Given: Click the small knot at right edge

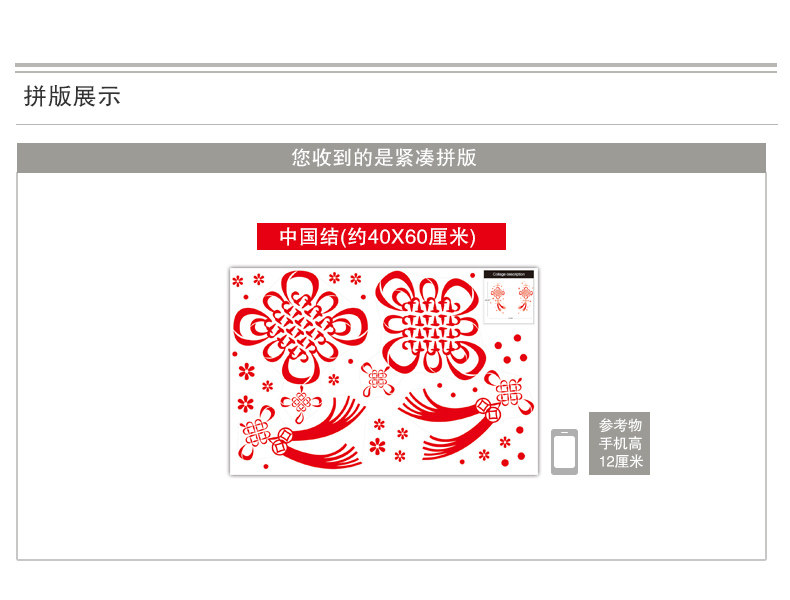Looking at the screenshot, I should (x=509, y=392).
